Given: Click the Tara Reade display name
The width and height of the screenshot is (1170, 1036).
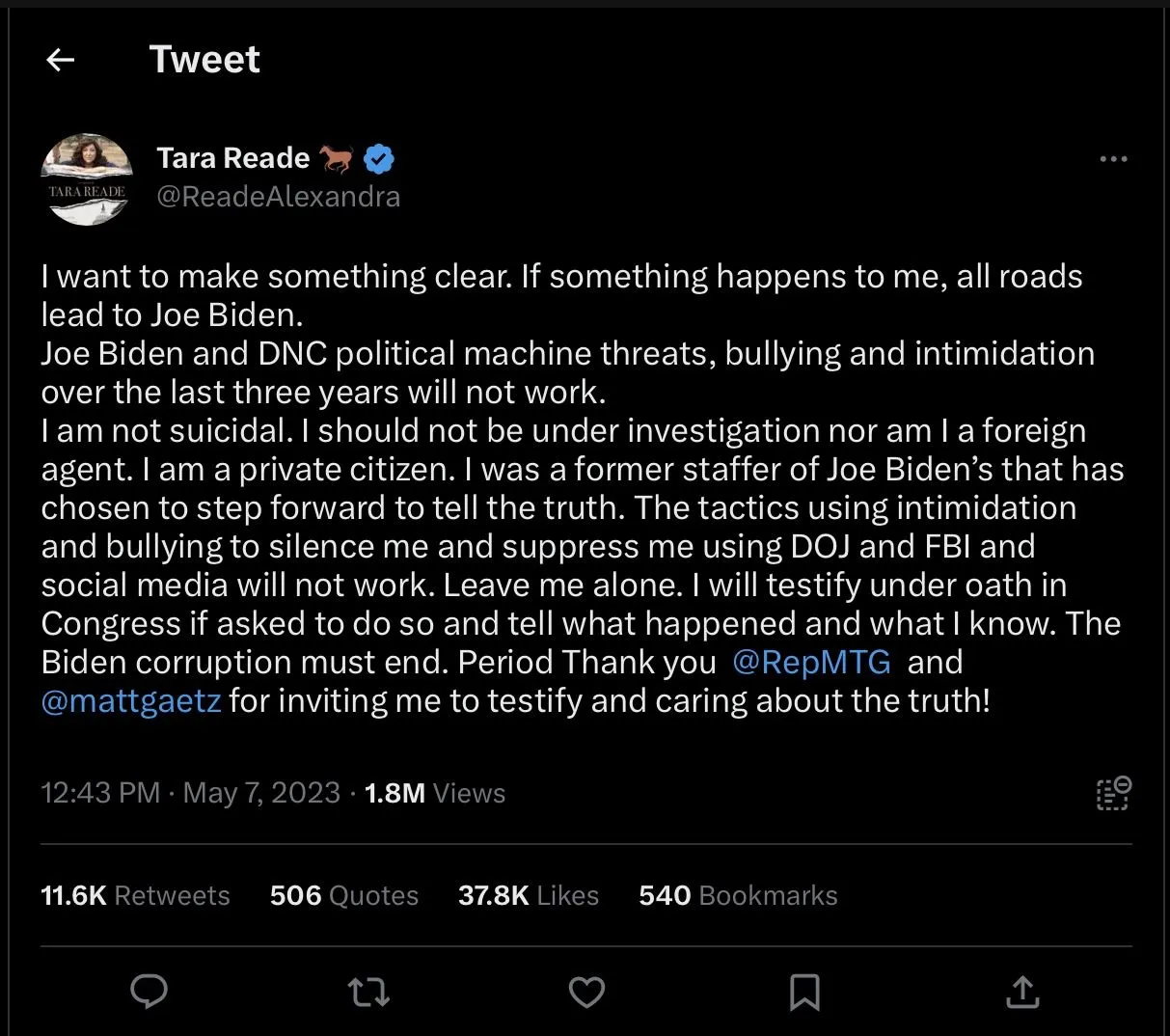Looking at the screenshot, I should click(233, 158).
